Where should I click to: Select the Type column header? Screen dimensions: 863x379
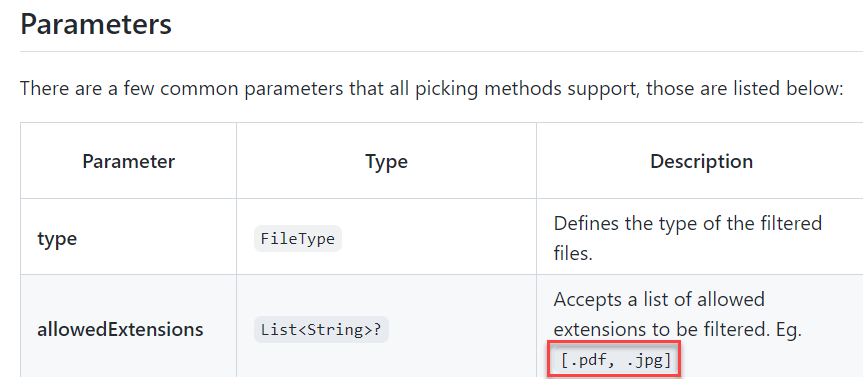(x=386, y=161)
